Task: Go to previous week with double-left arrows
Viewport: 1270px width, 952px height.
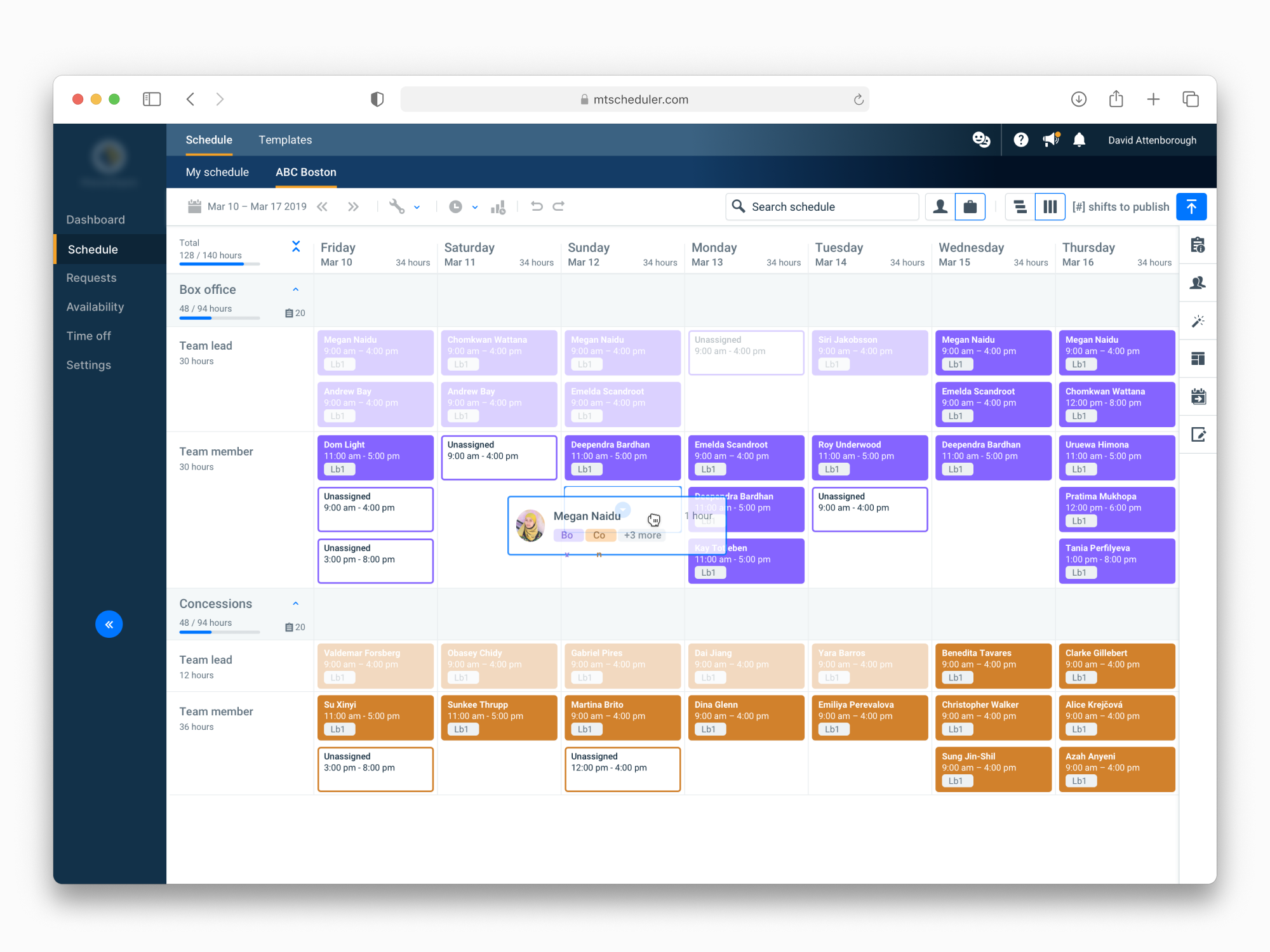Action: (323, 207)
